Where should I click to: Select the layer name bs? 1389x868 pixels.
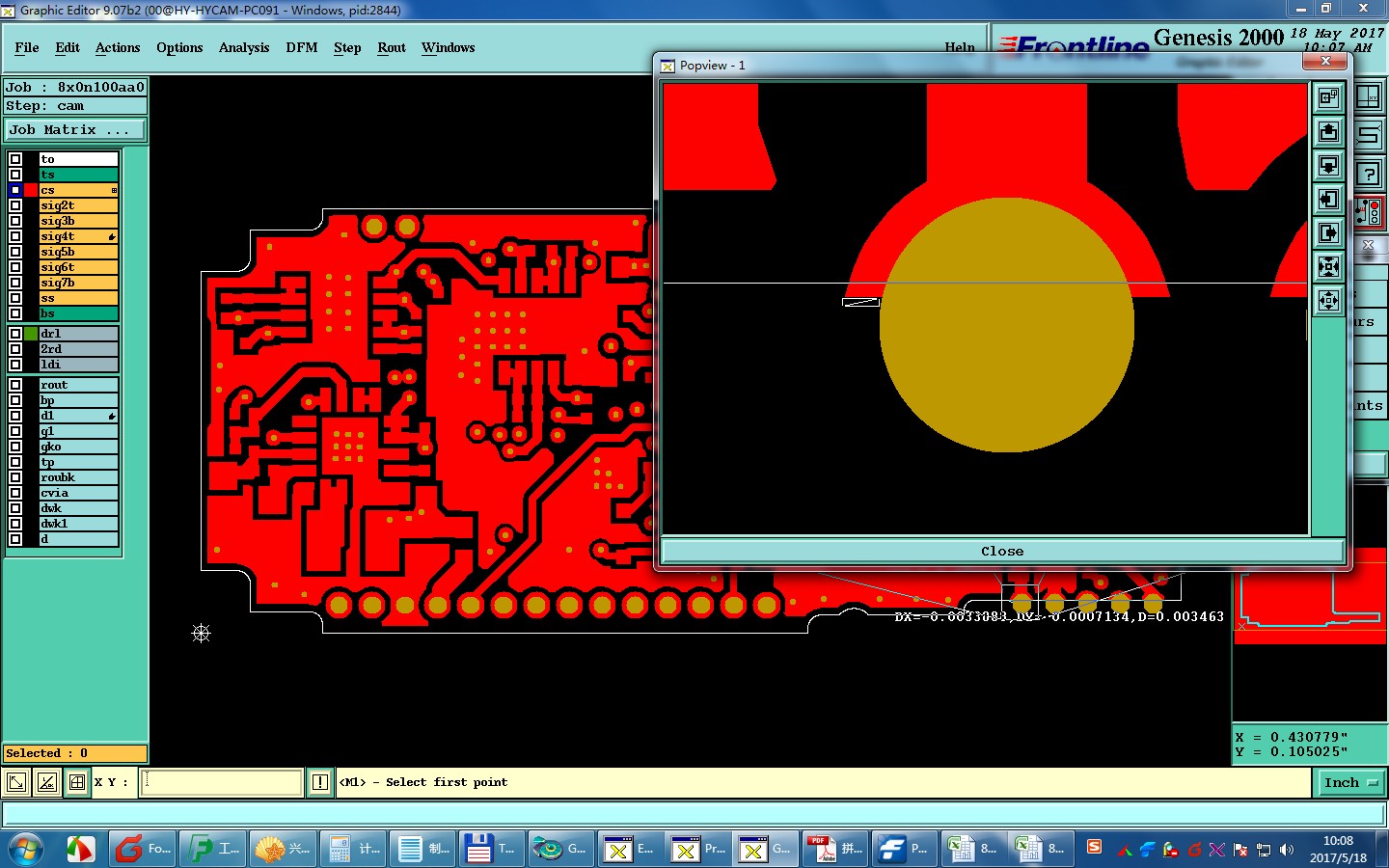[x=78, y=313]
